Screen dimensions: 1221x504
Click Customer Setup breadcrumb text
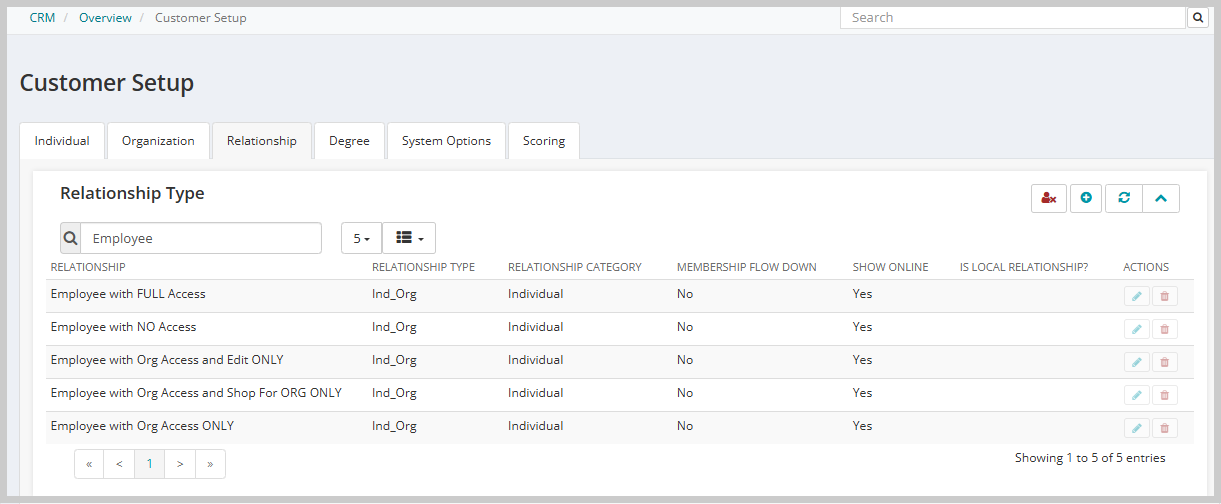click(x=200, y=18)
